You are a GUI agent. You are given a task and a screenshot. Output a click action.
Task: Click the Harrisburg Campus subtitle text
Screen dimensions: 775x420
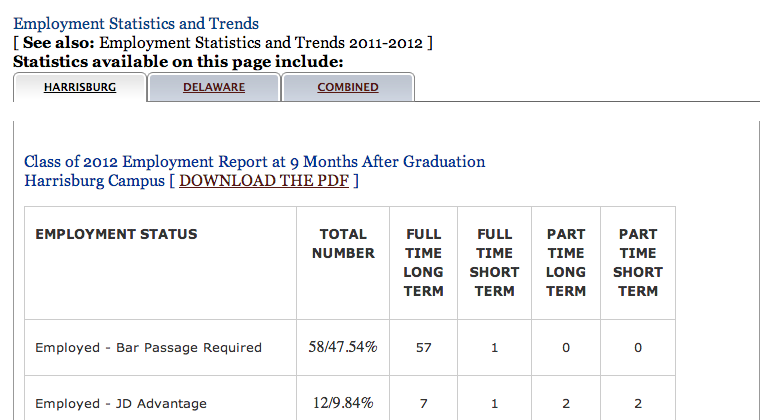click(x=94, y=181)
